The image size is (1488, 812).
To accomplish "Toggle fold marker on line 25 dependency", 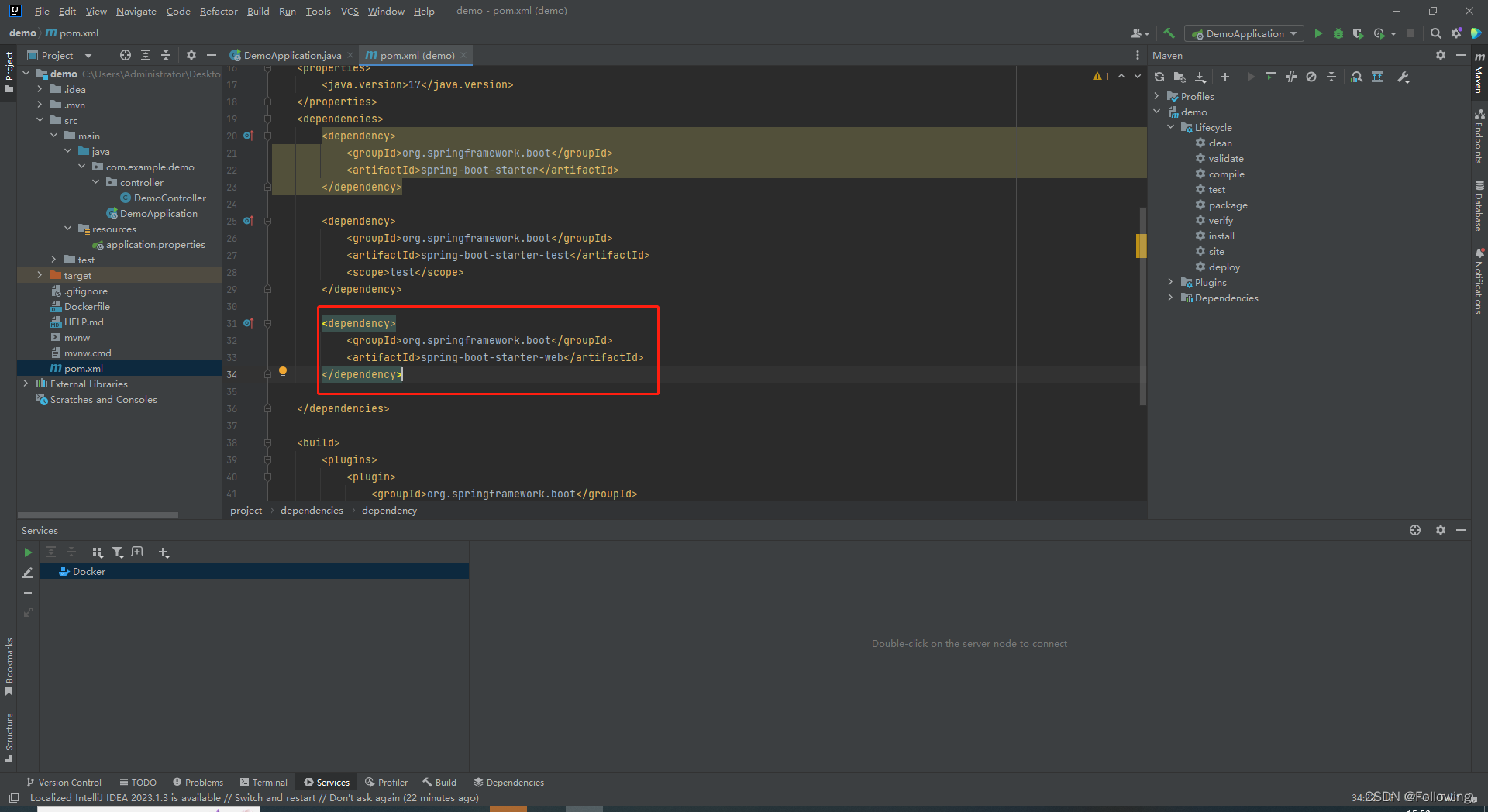I will point(267,221).
